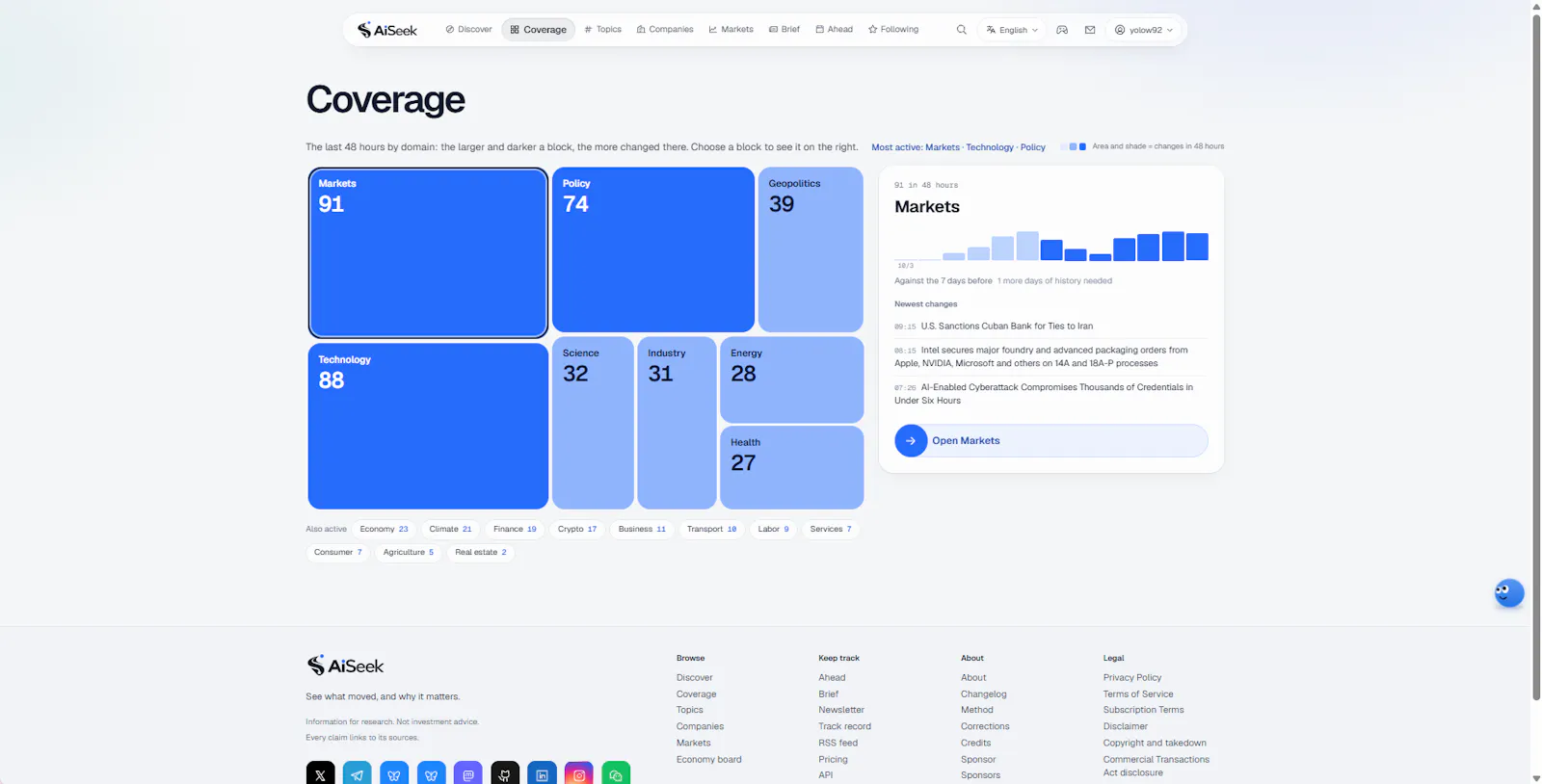Open the mail envelope icon in header

1090,30
